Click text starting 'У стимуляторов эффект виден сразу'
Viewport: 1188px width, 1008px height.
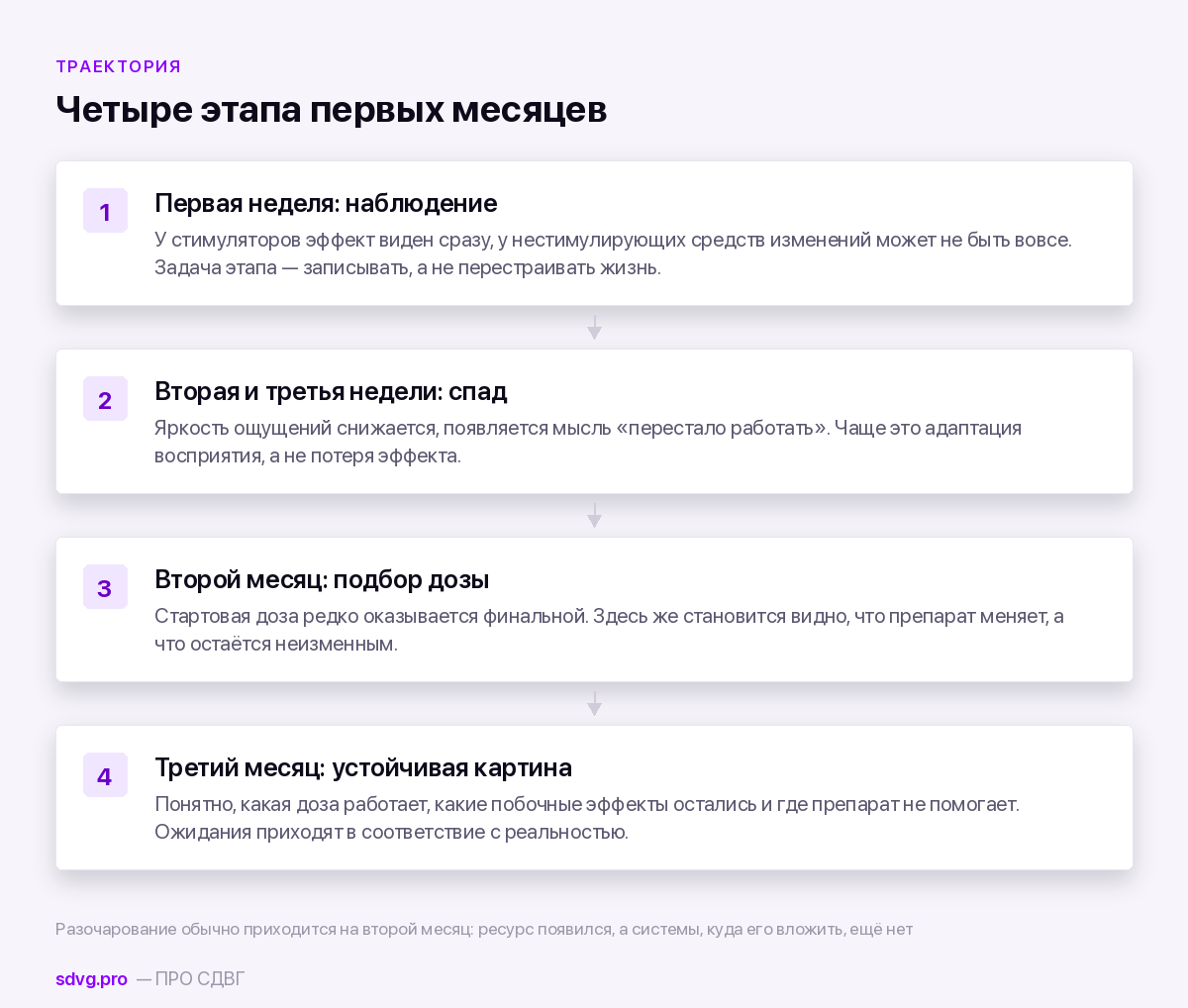click(x=613, y=253)
